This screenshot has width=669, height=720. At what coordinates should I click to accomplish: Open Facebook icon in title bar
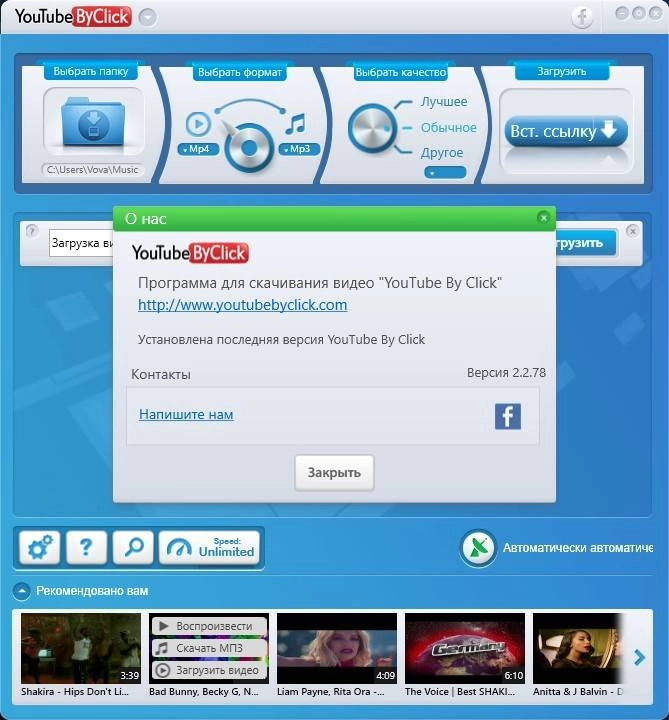pyautogui.click(x=582, y=17)
